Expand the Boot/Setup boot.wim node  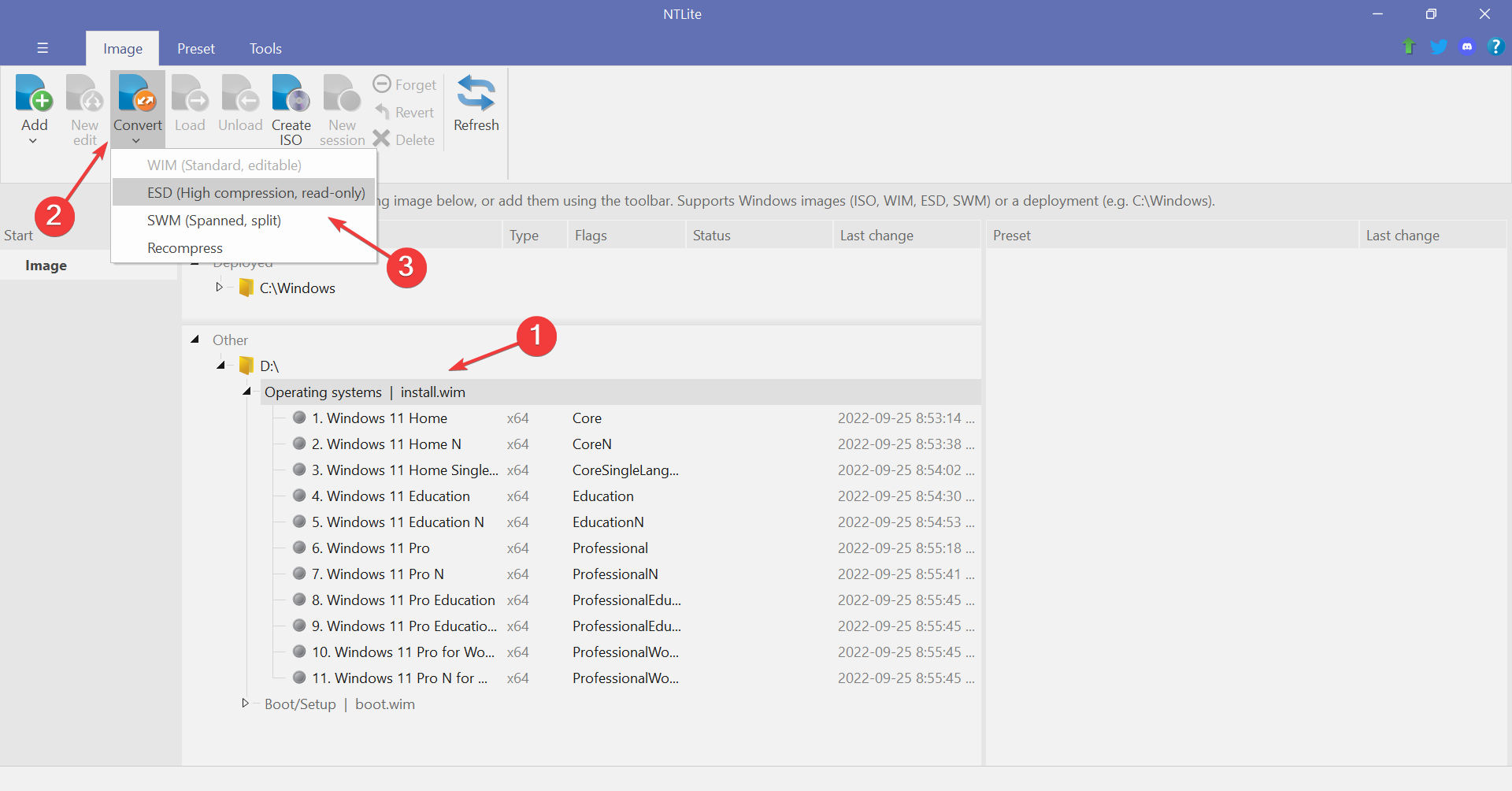pos(245,703)
